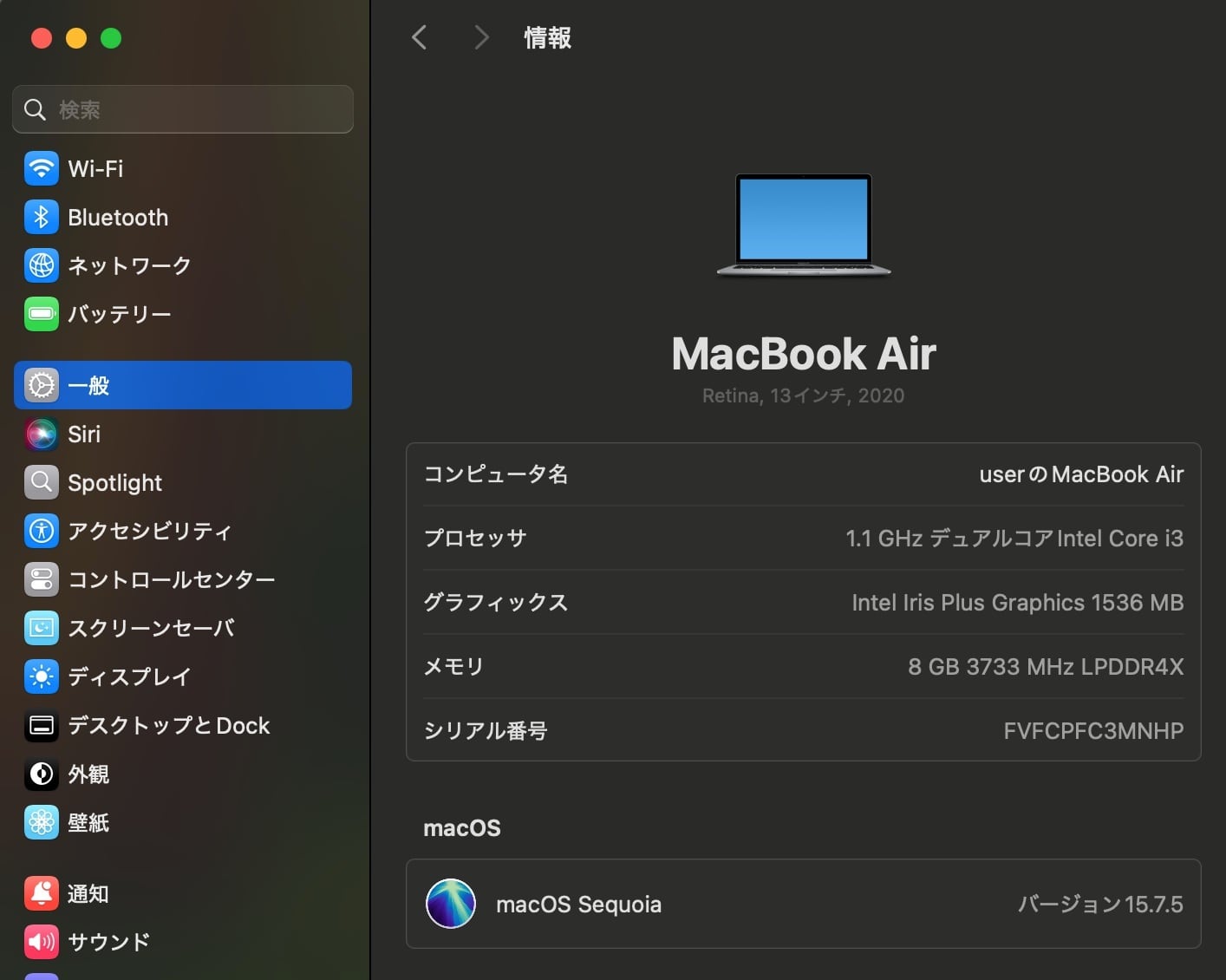Click the ネットワーク globe icon

click(x=42, y=265)
